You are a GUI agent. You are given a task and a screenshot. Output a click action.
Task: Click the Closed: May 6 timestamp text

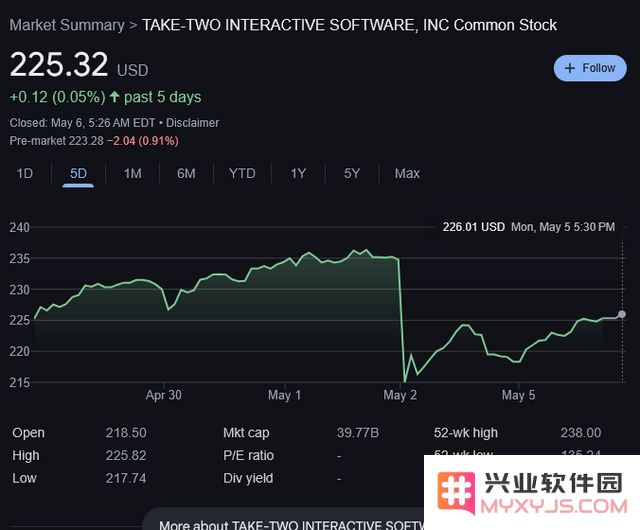click(82, 123)
